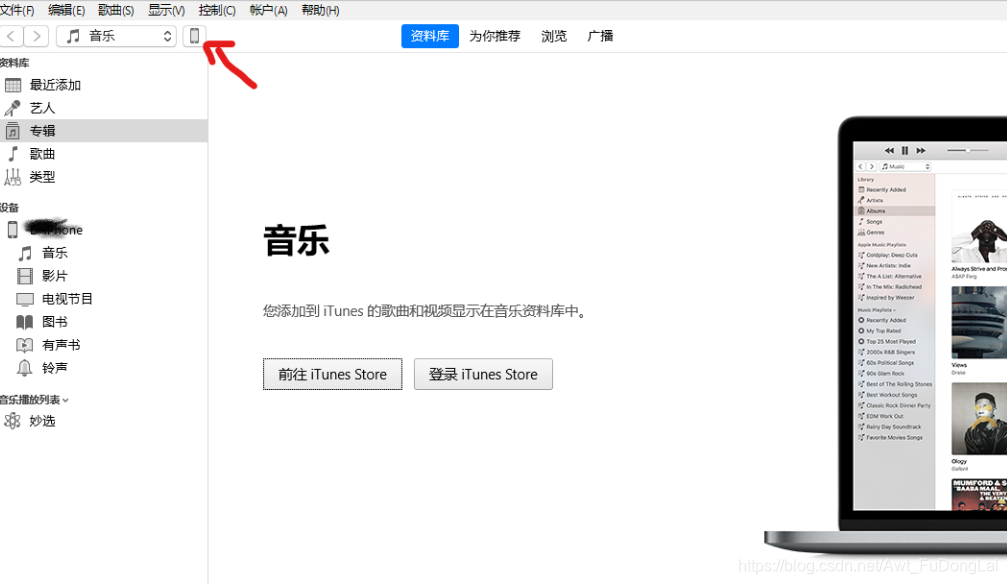The image size is (1007, 584).
Task: Open the 显示(V) menu
Action: 166,10
